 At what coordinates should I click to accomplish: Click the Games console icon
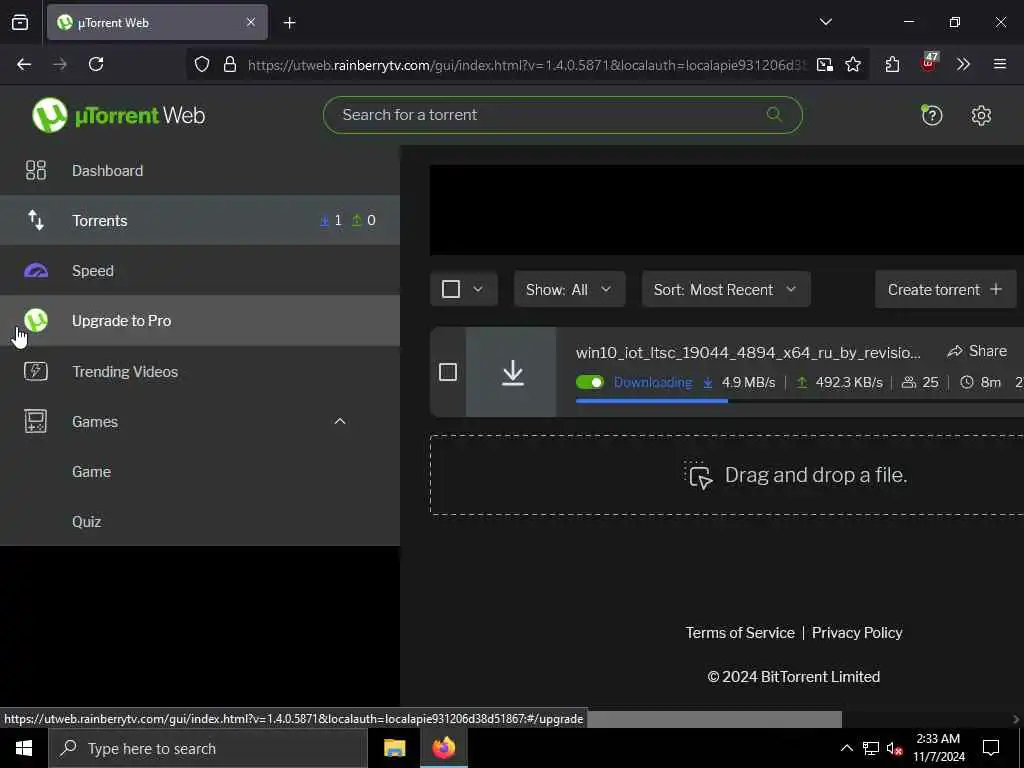pyautogui.click(x=35, y=421)
